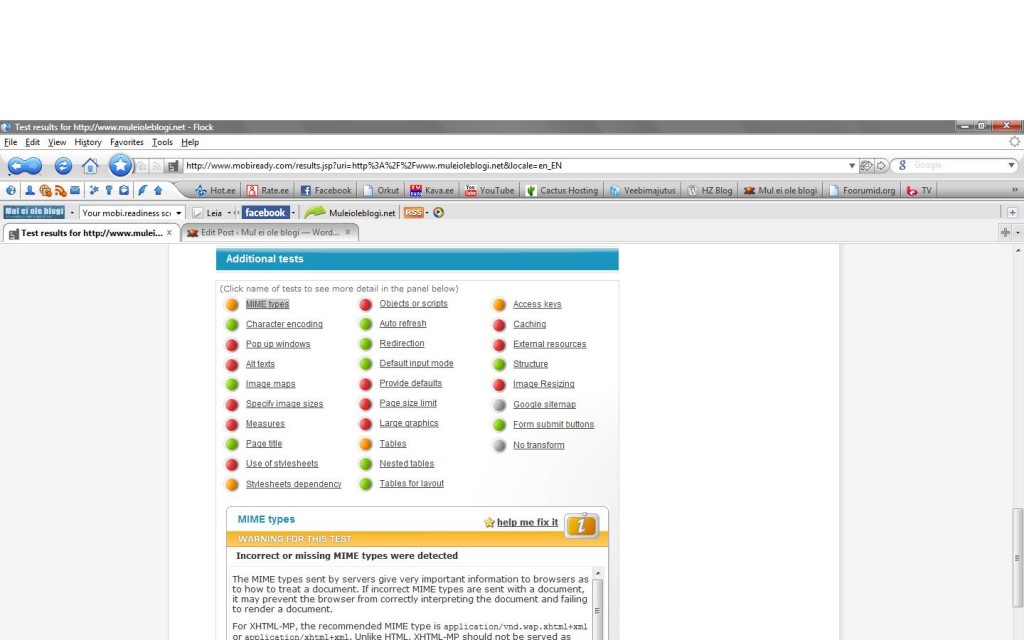Open the Character encoding test link
1024x640 pixels.
(284, 324)
